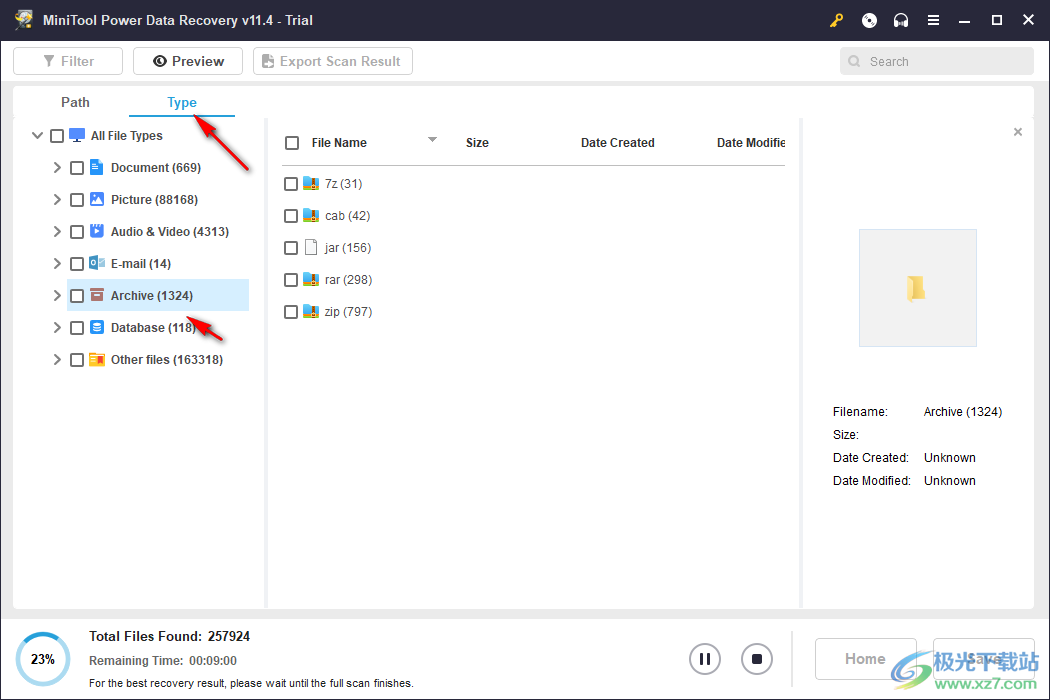
Task: Select the Picture (88168) label
Action: pos(154,200)
